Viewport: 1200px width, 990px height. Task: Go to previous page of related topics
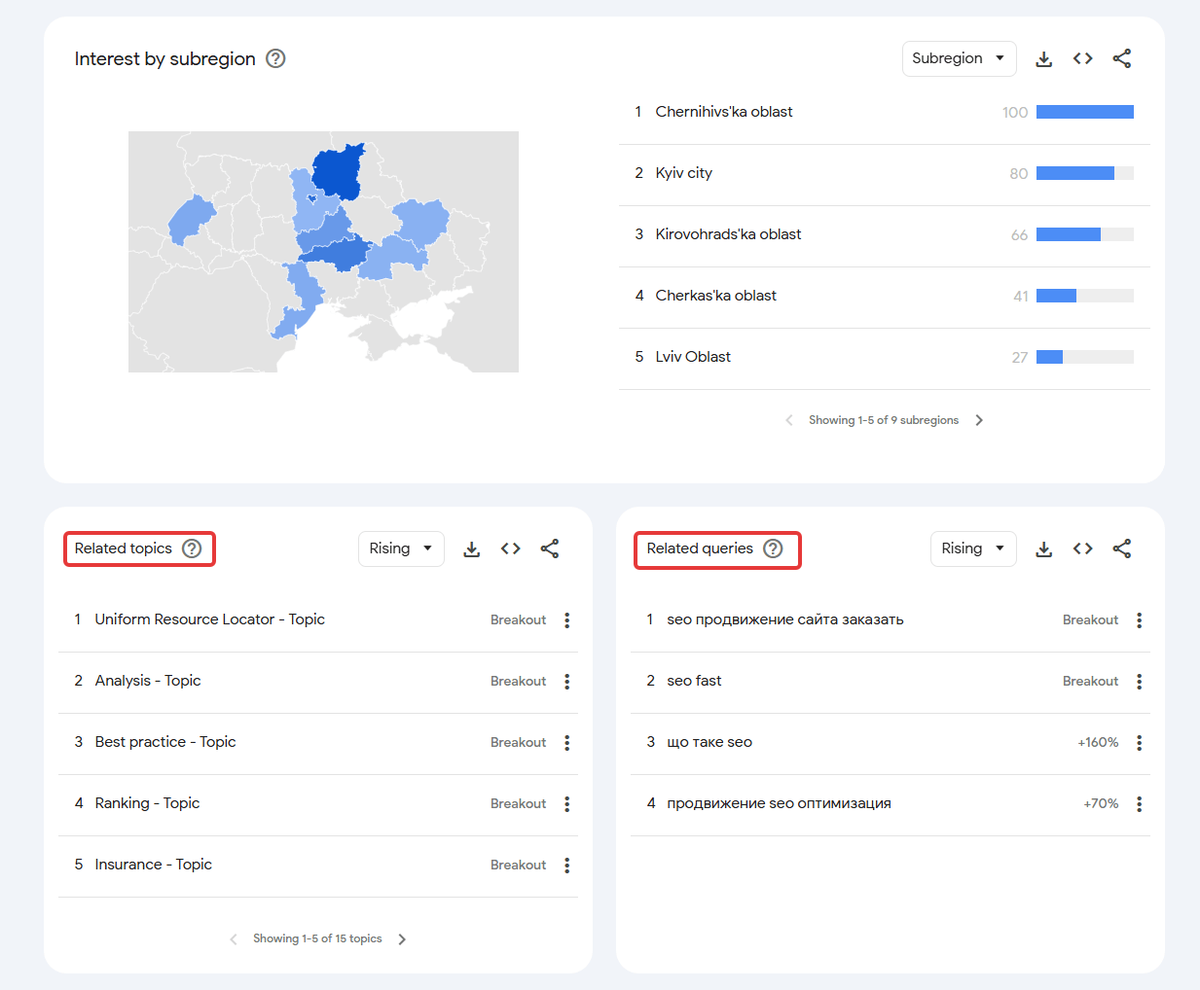pyautogui.click(x=233, y=939)
